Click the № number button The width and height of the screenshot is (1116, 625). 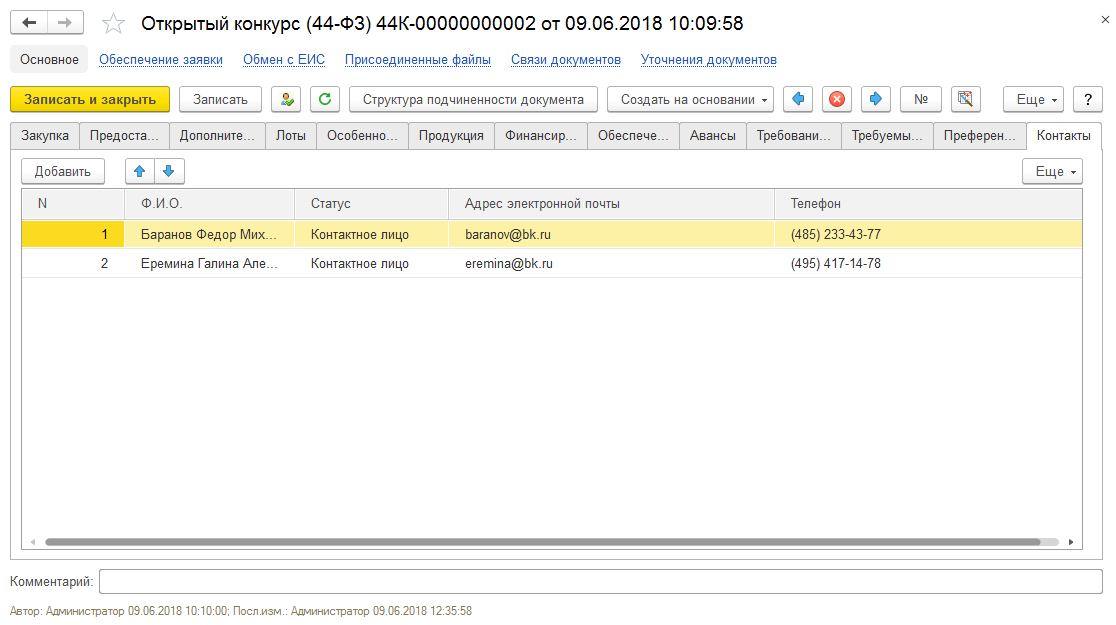(x=921, y=100)
